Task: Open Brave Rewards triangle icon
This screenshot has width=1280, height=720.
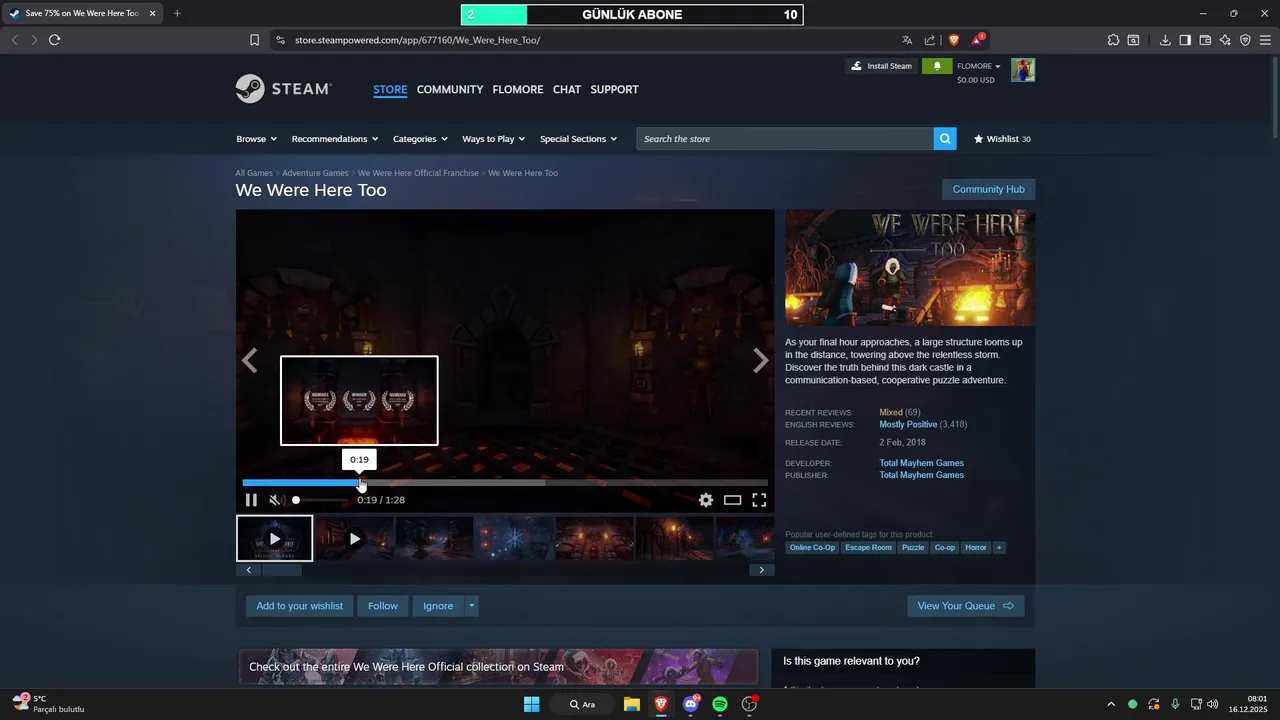Action: (x=978, y=40)
